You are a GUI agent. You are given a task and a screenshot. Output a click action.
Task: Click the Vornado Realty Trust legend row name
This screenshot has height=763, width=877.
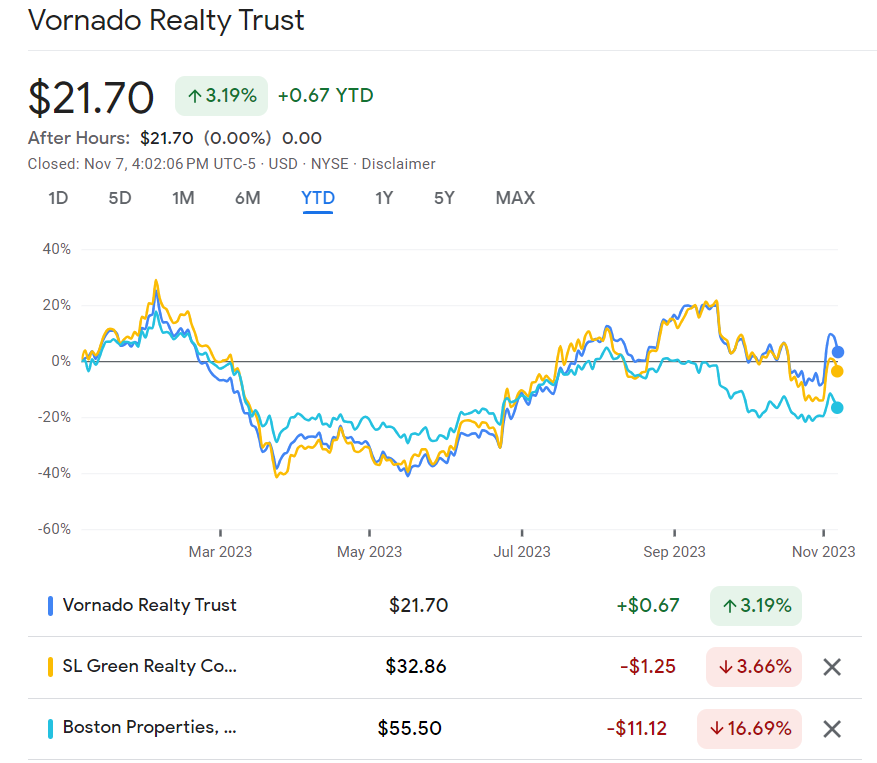coord(149,605)
